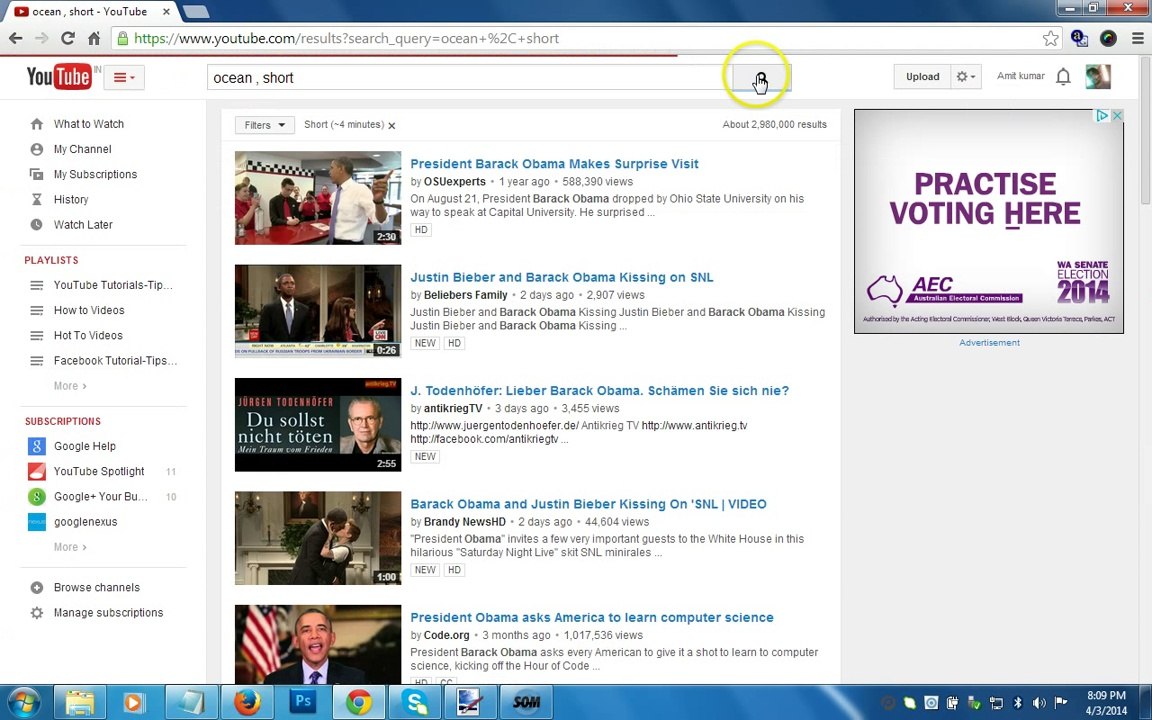
Task: Open the Brandy NewsHD channel
Action: tap(465, 522)
